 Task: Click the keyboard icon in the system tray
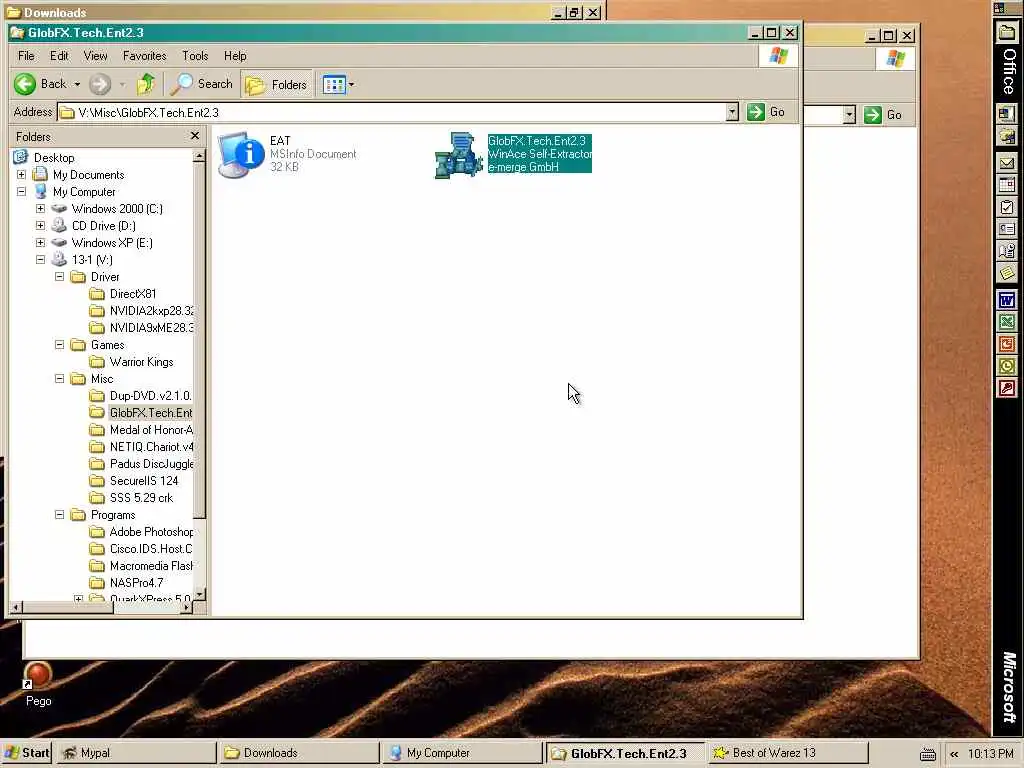click(x=928, y=754)
